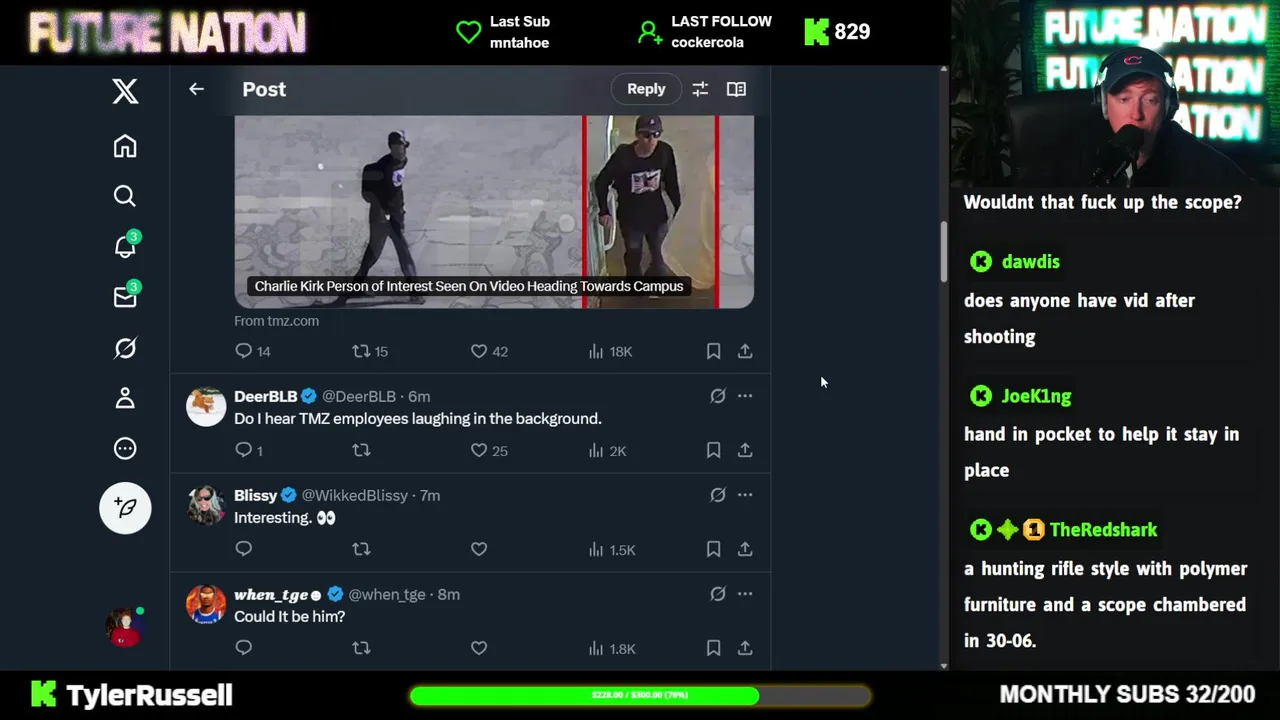Go to Home in the X sidebar
The width and height of the screenshot is (1280, 720).
pos(125,146)
